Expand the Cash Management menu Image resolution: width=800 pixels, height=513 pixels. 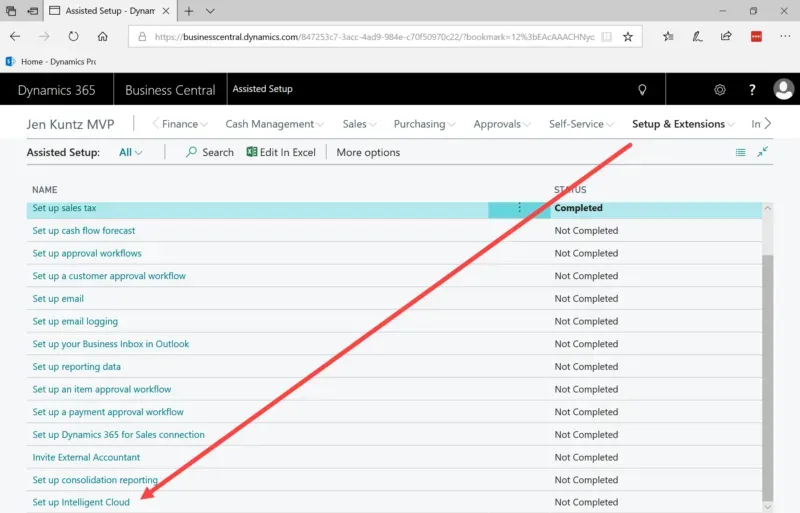[274, 124]
